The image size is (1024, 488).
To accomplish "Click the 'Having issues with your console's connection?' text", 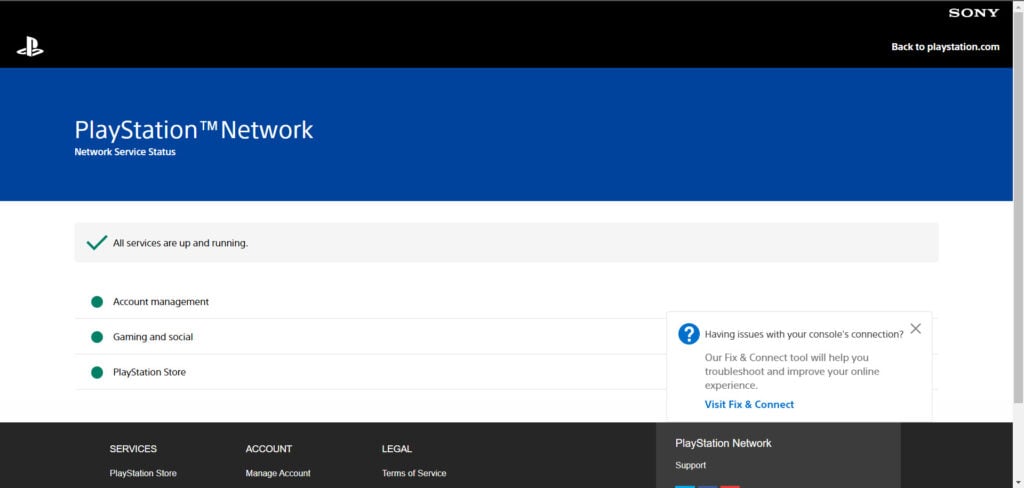I will (x=804, y=334).
